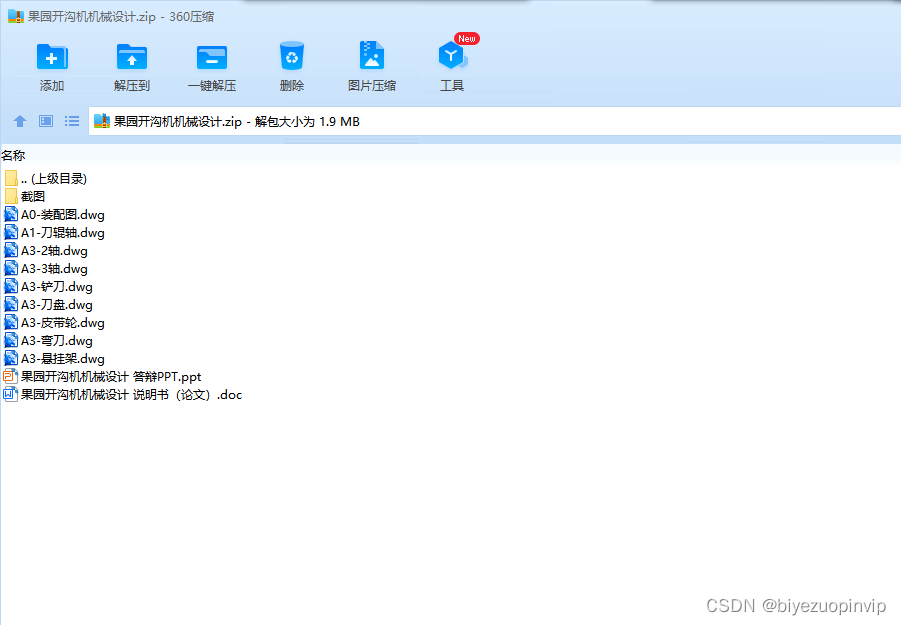901x625 pixels.
Task: Click the 截图 folder icon
Action: [x=11, y=196]
